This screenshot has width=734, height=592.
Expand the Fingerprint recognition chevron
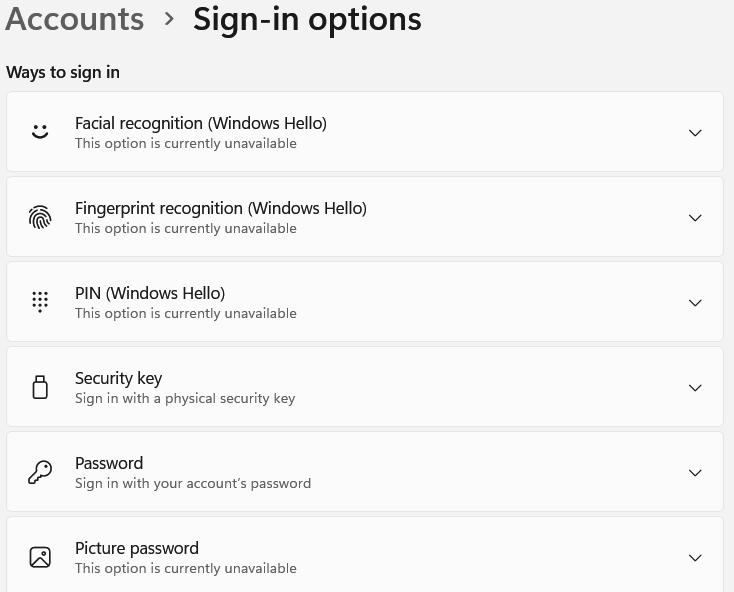point(695,218)
